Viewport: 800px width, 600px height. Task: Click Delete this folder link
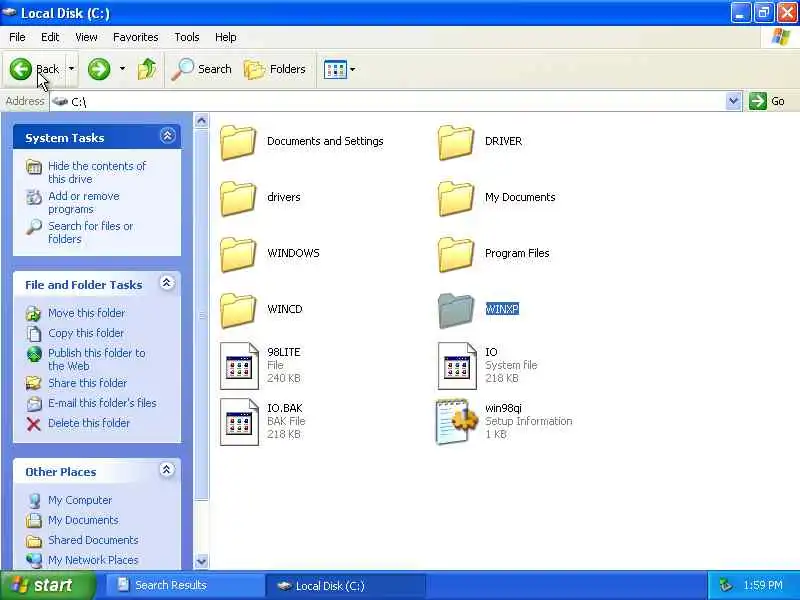(89, 423)
